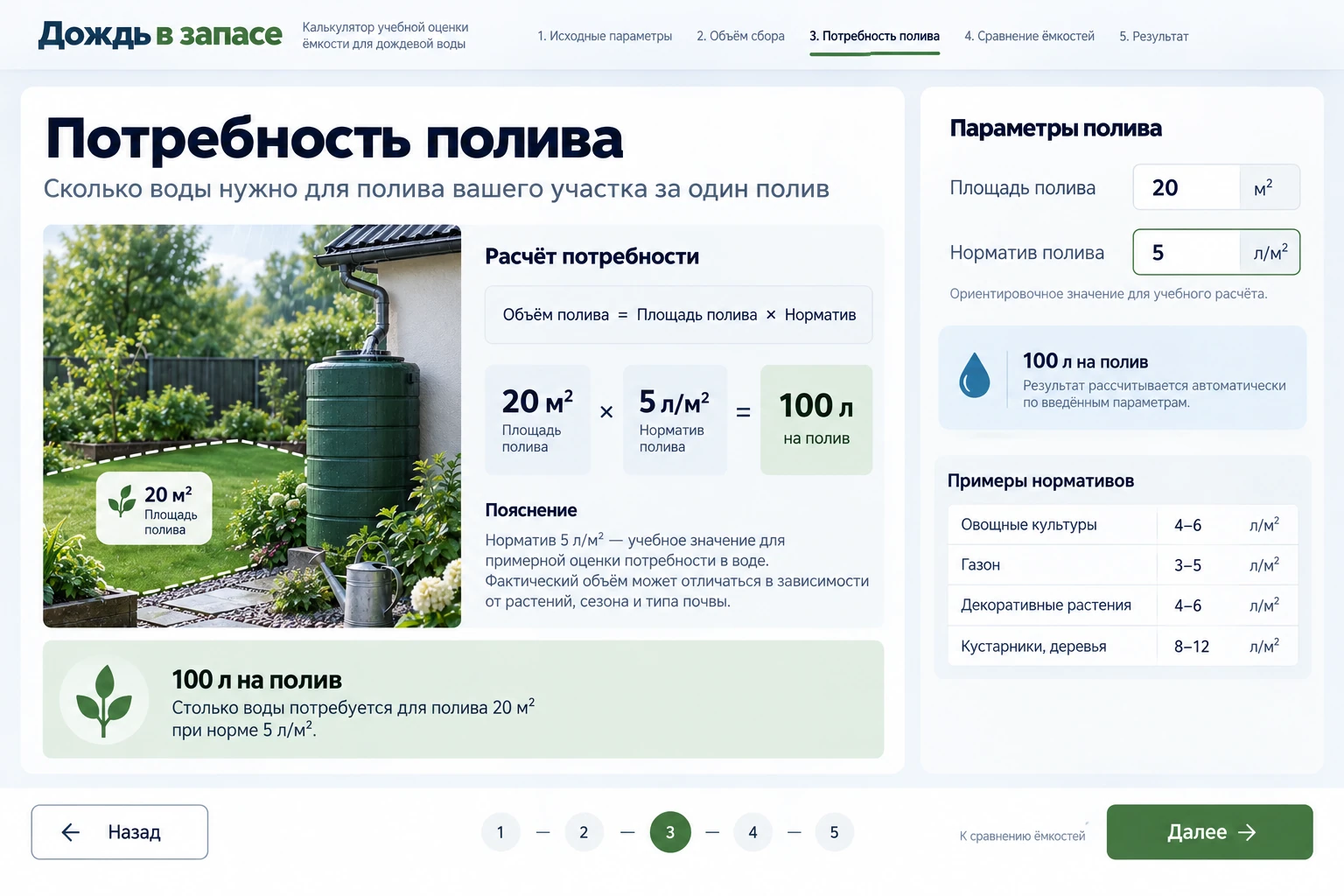Image resolution: width=1344 pixels, height=896 pixels.
Task: Click the 'Параметры полива' heading
Action: pos(1056,129)
